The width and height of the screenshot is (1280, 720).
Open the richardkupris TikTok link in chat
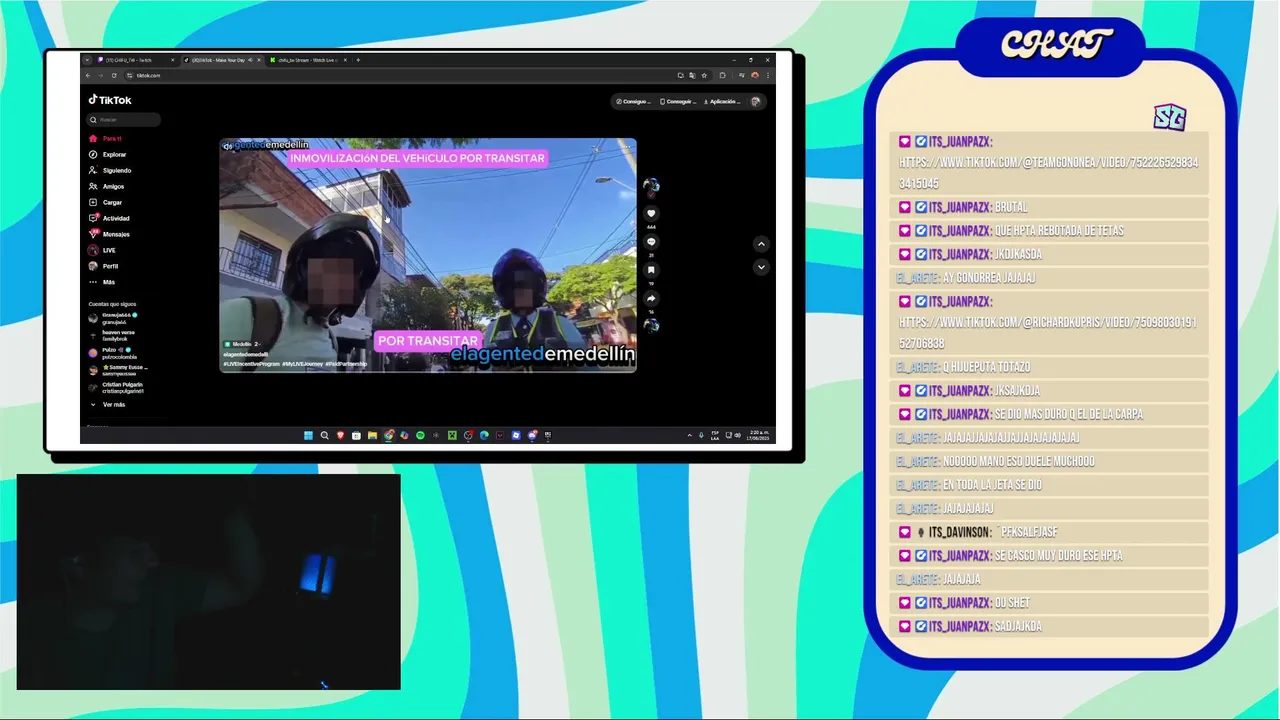click(1048, 333)
